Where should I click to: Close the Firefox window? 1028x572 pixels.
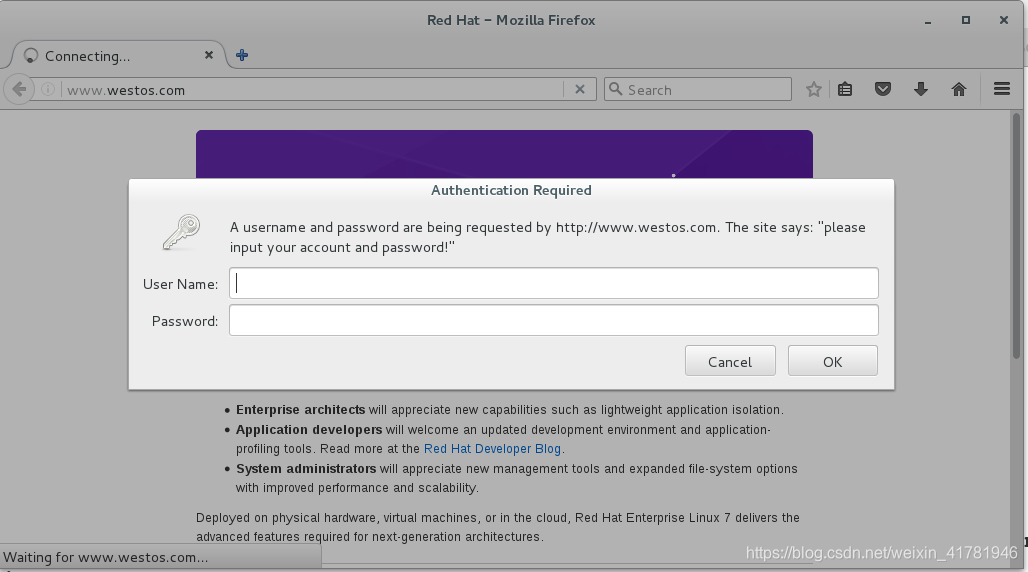coord(1004,20)
